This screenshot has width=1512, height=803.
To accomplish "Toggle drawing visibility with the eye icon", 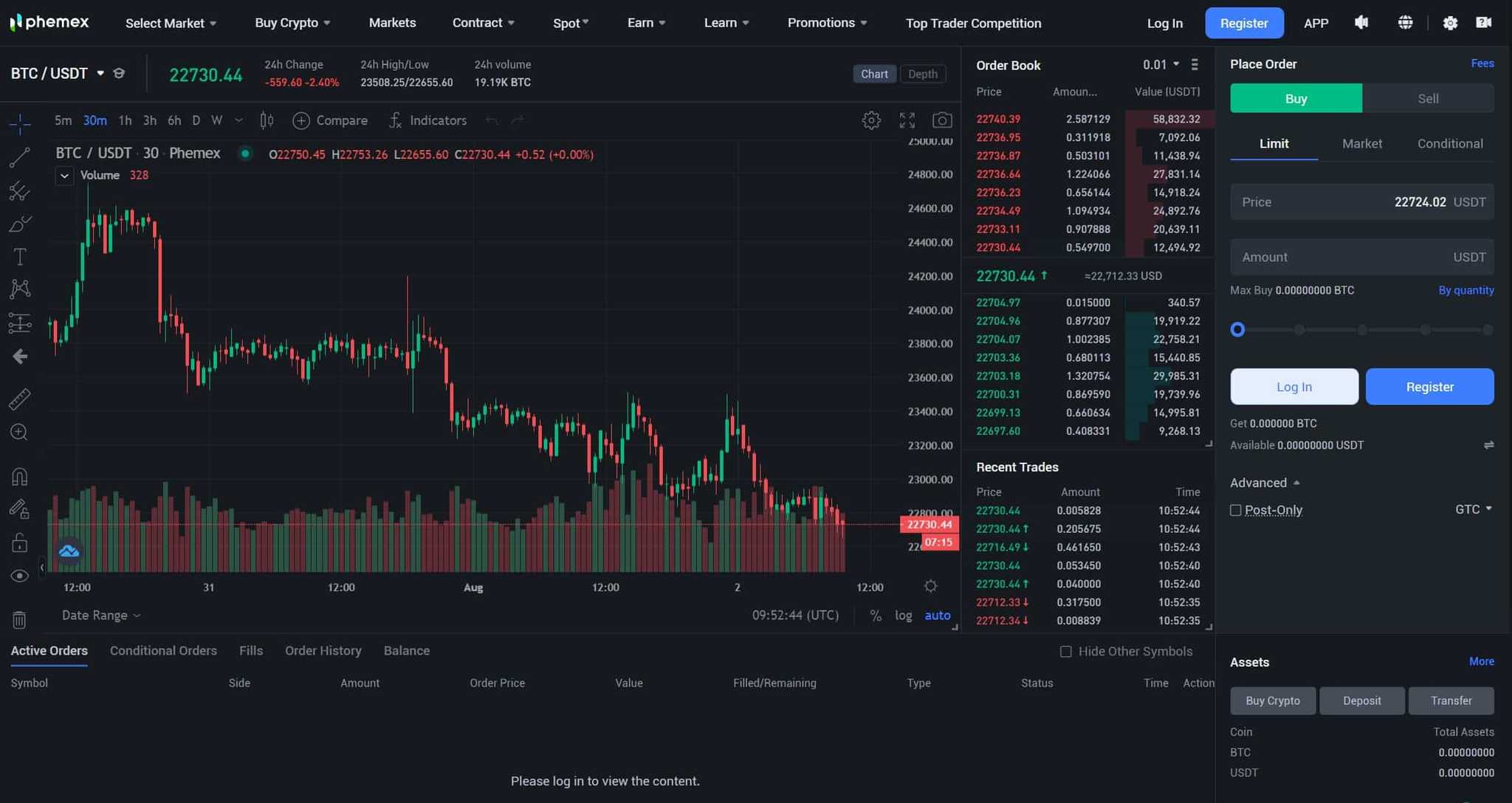I will click(x=20, y=576).
